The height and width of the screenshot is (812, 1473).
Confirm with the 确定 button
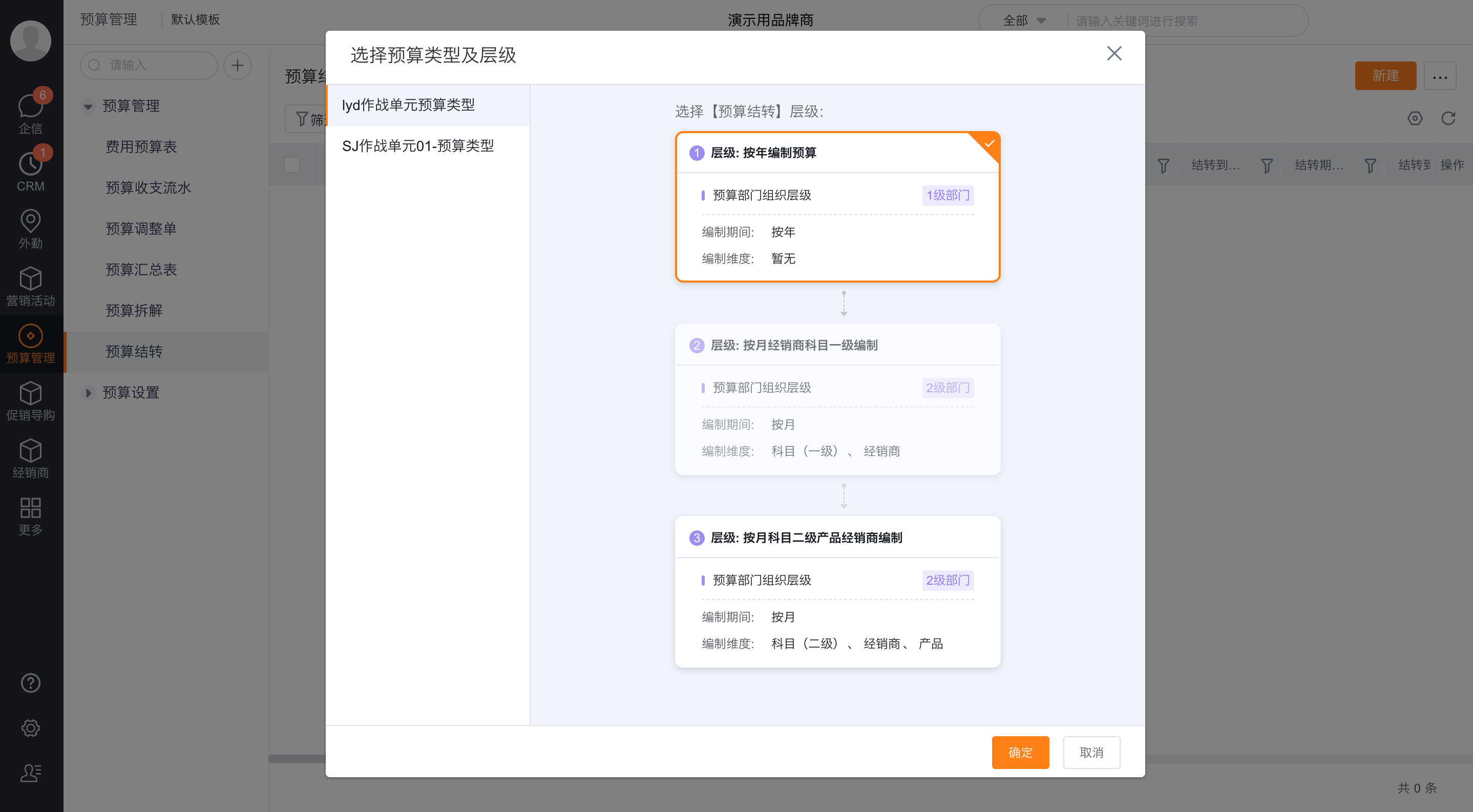click(x=1020, y=753)
